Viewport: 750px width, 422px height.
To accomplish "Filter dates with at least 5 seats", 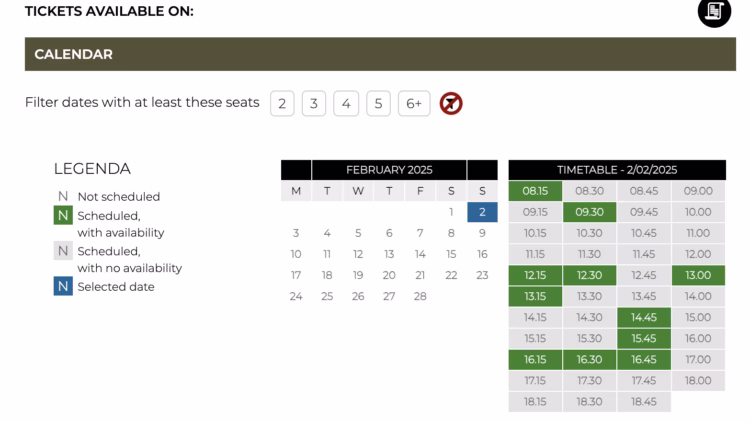I will pos(378,103).
